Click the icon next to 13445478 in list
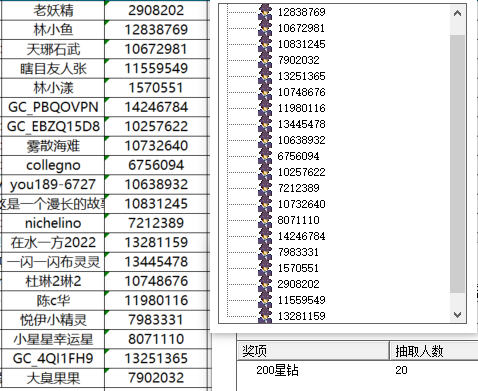478x391 pixels. tap(265, 124)
